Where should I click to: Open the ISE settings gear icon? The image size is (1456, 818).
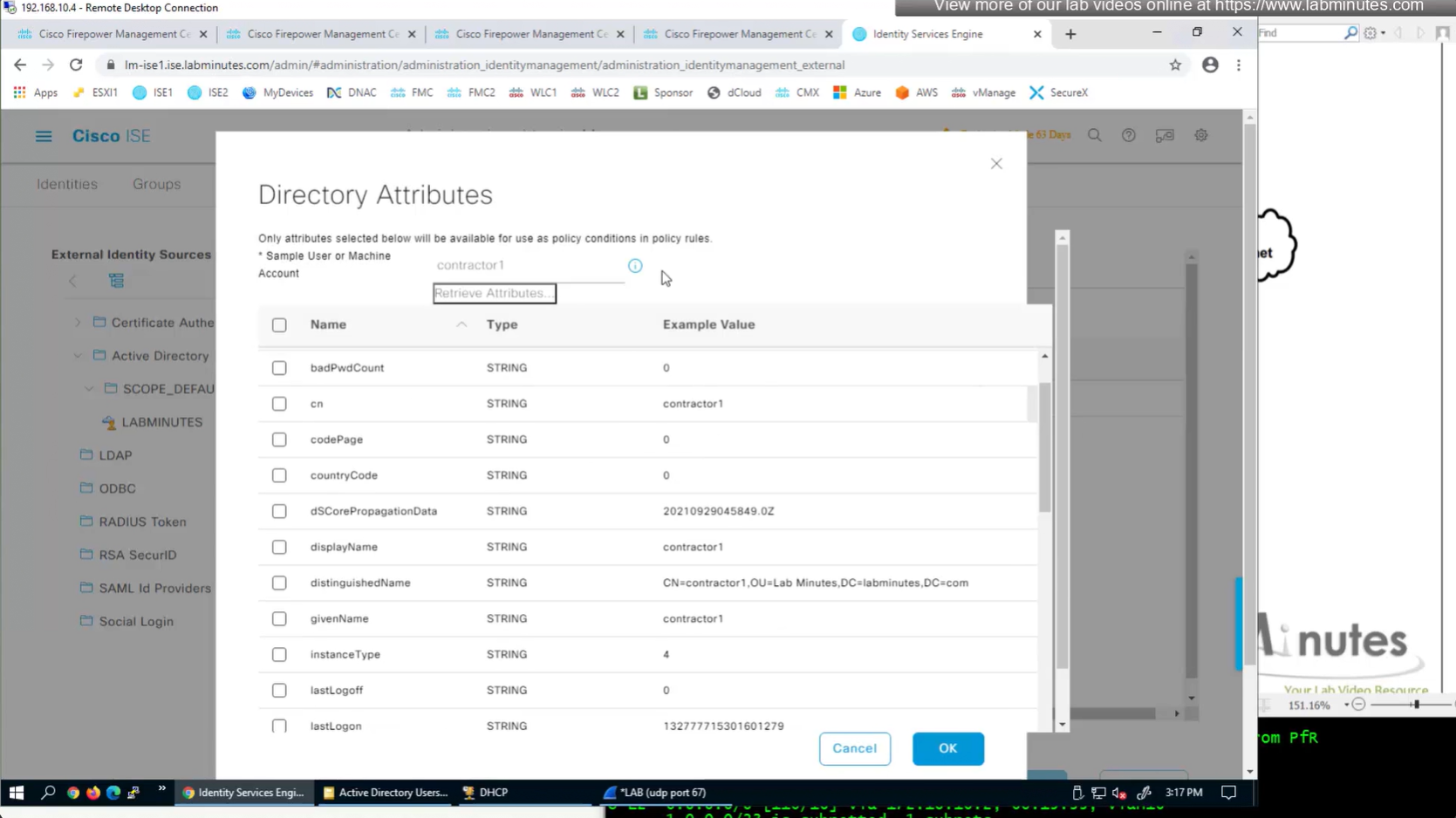(1201, 136)
